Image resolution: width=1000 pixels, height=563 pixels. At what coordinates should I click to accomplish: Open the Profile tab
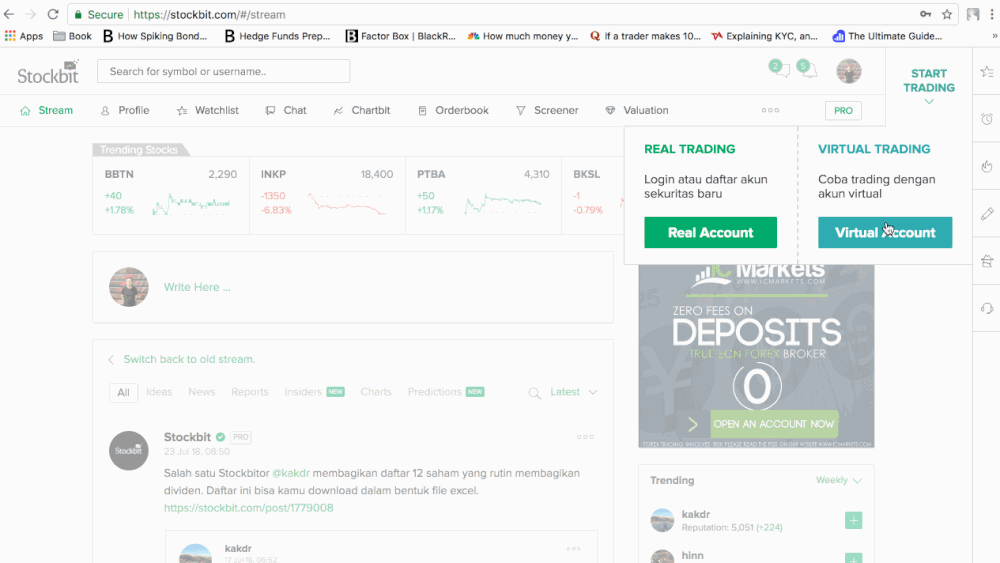125,110
